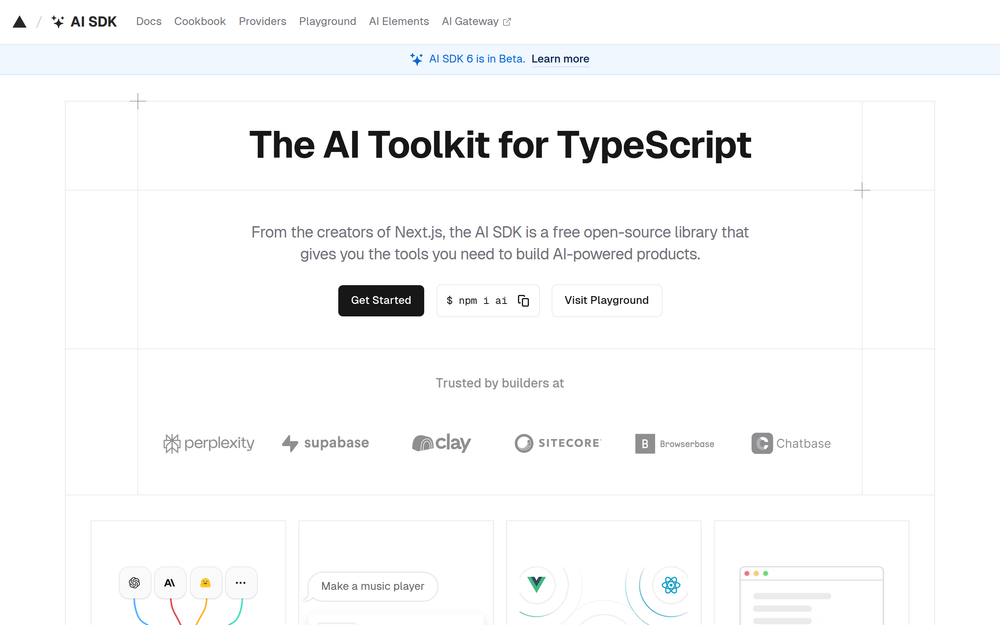The image size is (1000, 625).
Task: Select the OpenAI provider icon
Action: coord(135,583)
